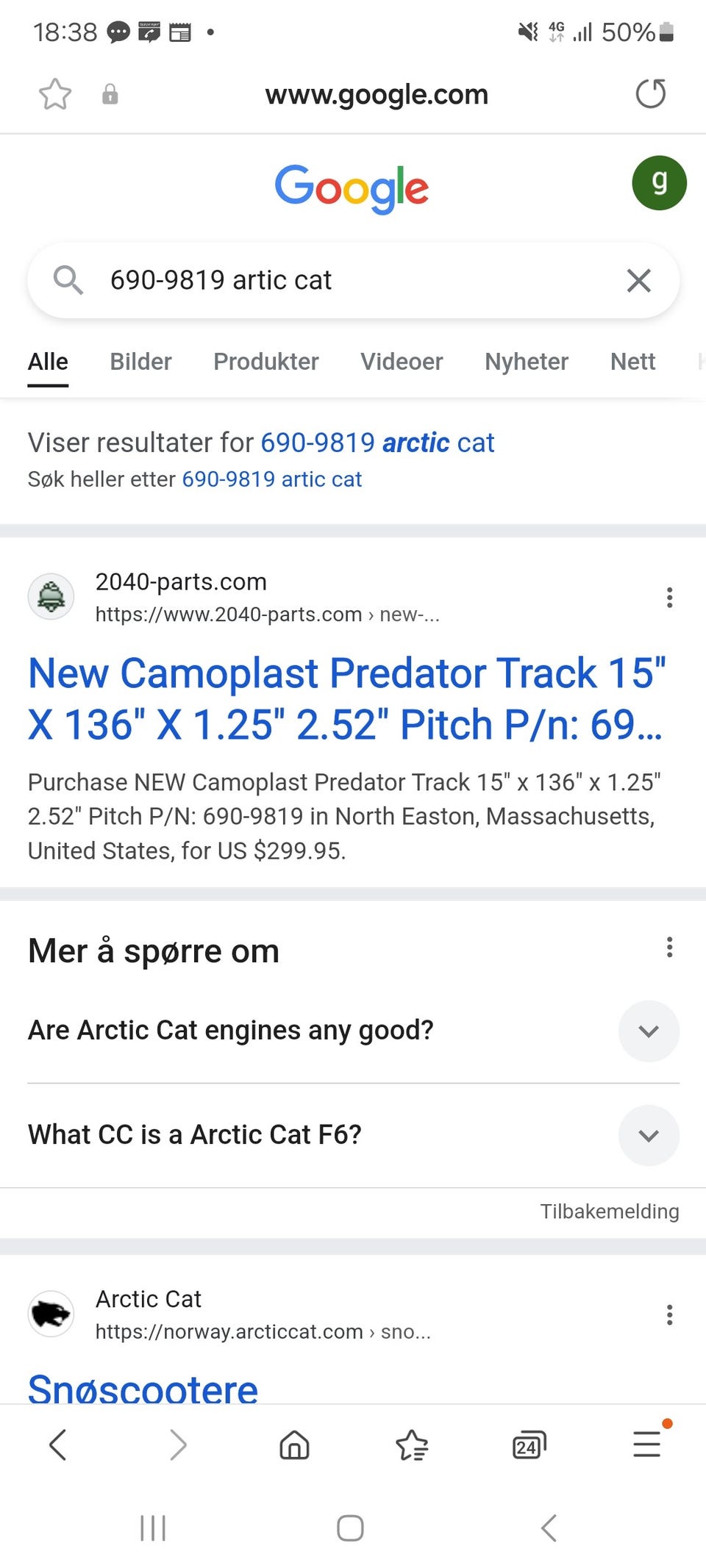This screenshot has width=706, height=1568.
Task: Reload the page with refresh icon
Action: [x=650, y=94]
